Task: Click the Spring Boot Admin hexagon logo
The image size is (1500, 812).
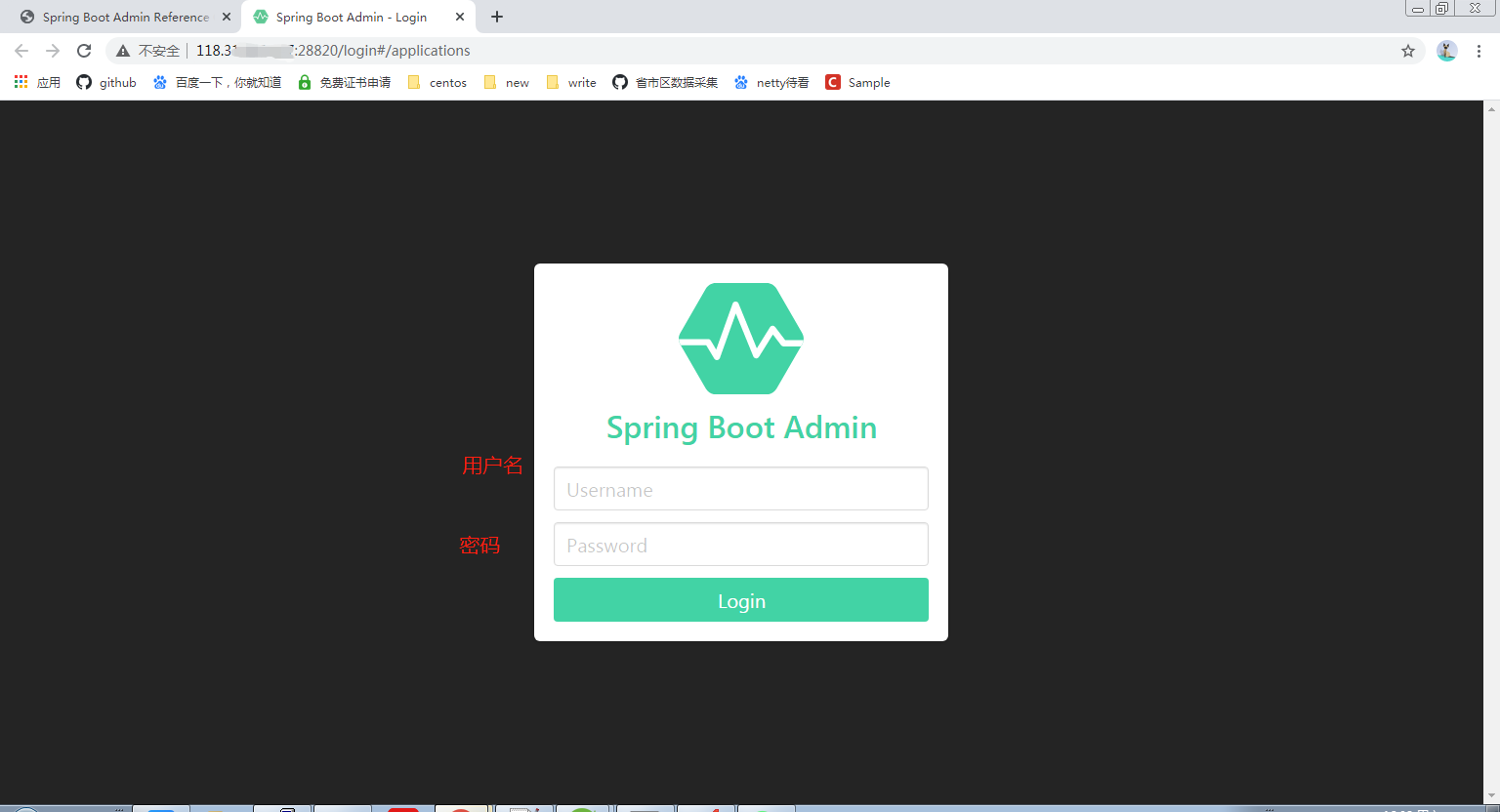Action: [x=741, y=339]
